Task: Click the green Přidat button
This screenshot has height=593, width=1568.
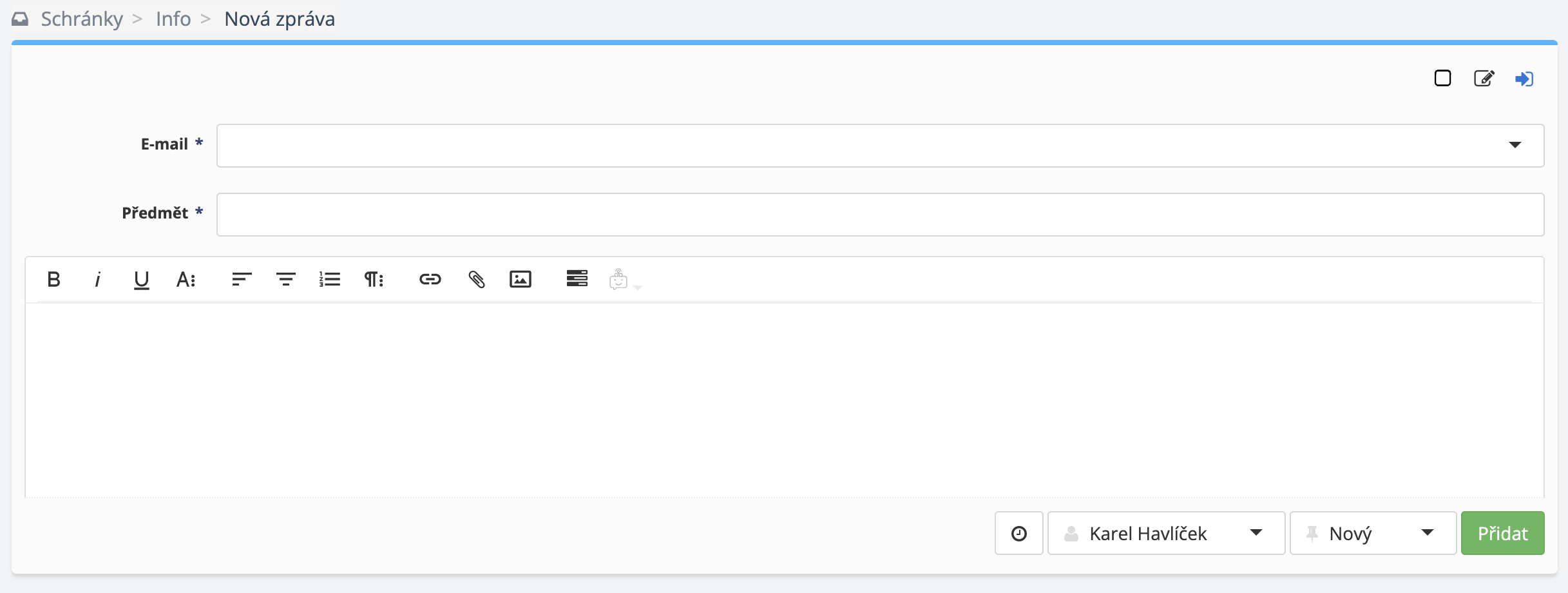Action: (x=1502, y=533)
